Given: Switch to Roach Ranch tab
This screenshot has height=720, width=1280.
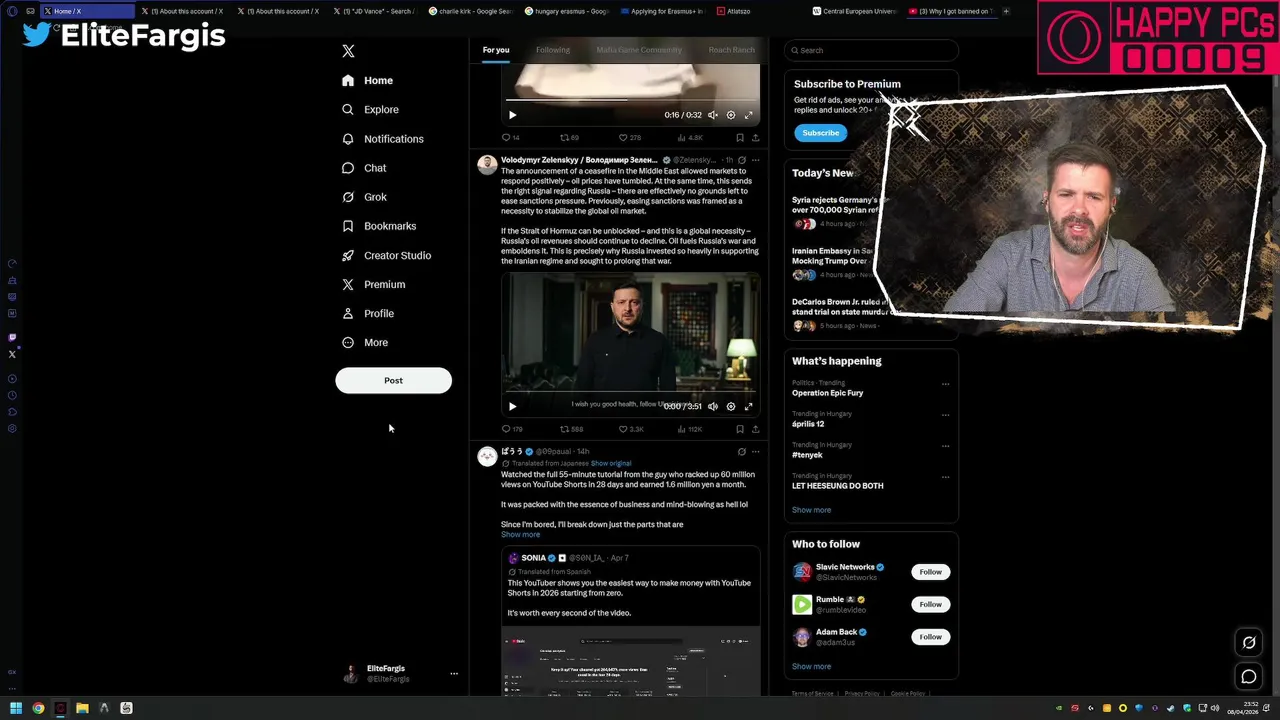Looking at the screenshot, I should pos(731,50).
